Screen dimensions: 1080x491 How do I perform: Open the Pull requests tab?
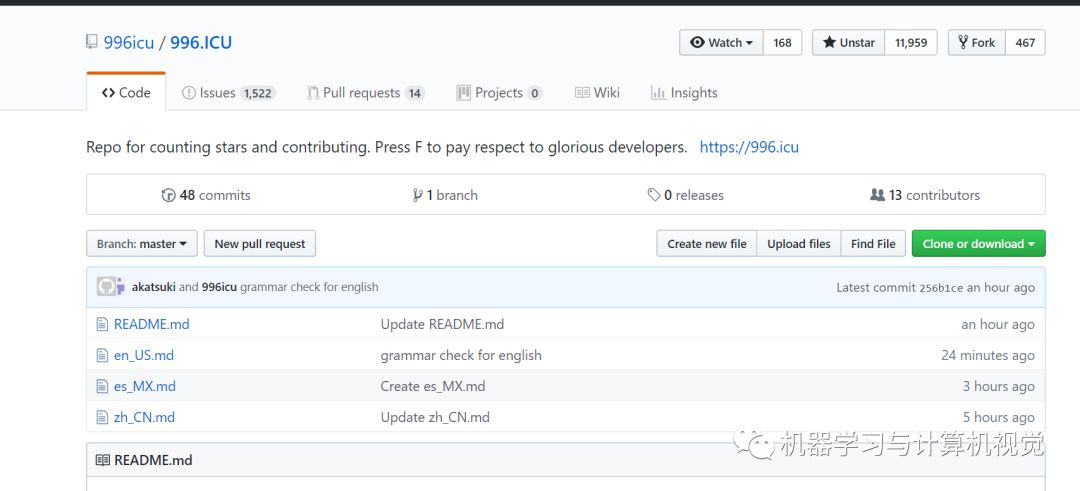pos(360,93)
